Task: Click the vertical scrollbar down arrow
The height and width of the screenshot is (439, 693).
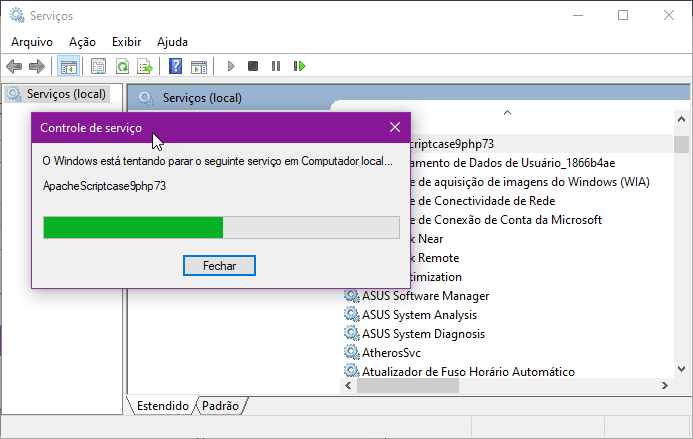Action: [x=681, y=369]
